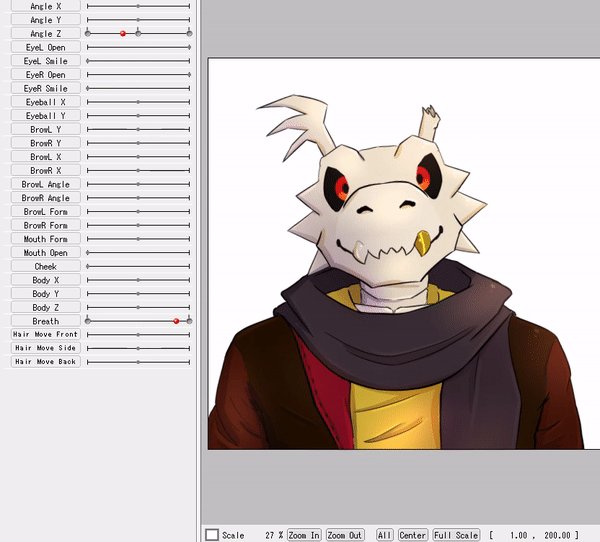Click the Mouth Open slider track

tap(138, 253)
